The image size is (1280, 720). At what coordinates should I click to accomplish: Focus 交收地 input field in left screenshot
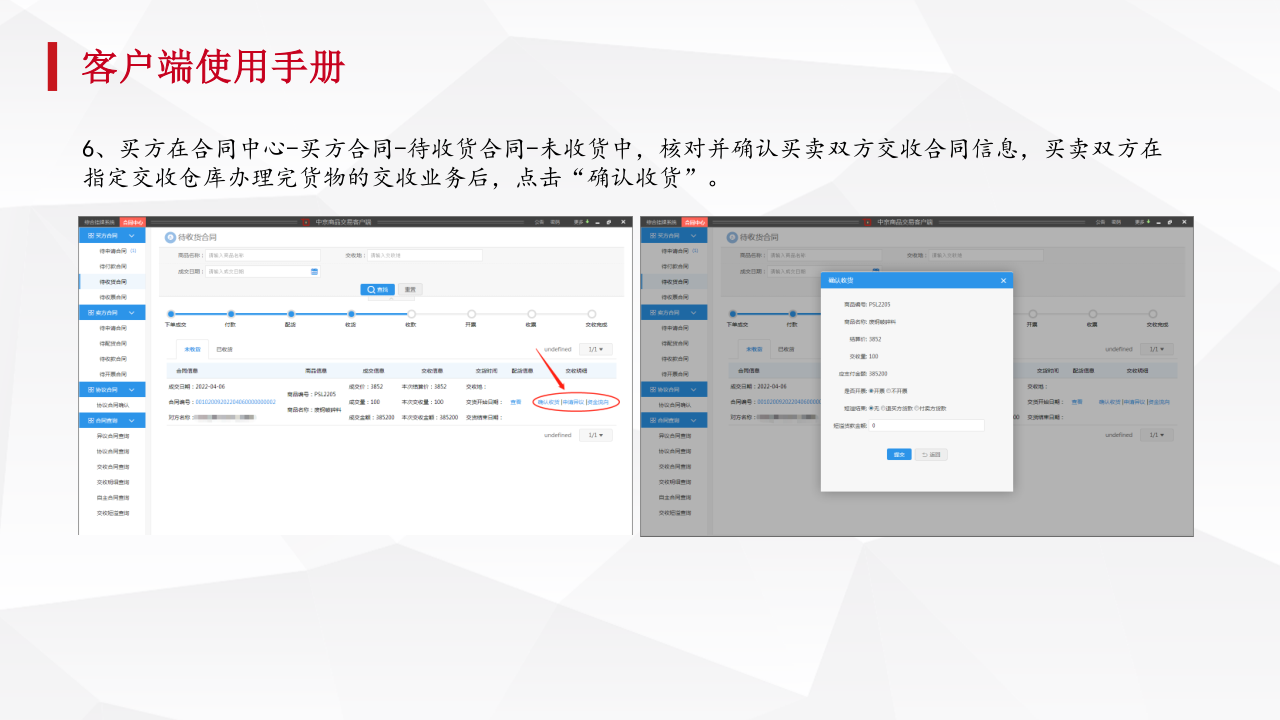(424, 255)
